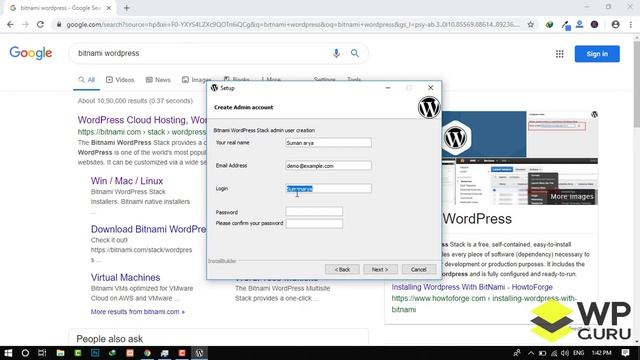Click the 1:42 PM taskbar clock
The height and width of the screenshot is (360, 640).
click(x=601, y=353)
